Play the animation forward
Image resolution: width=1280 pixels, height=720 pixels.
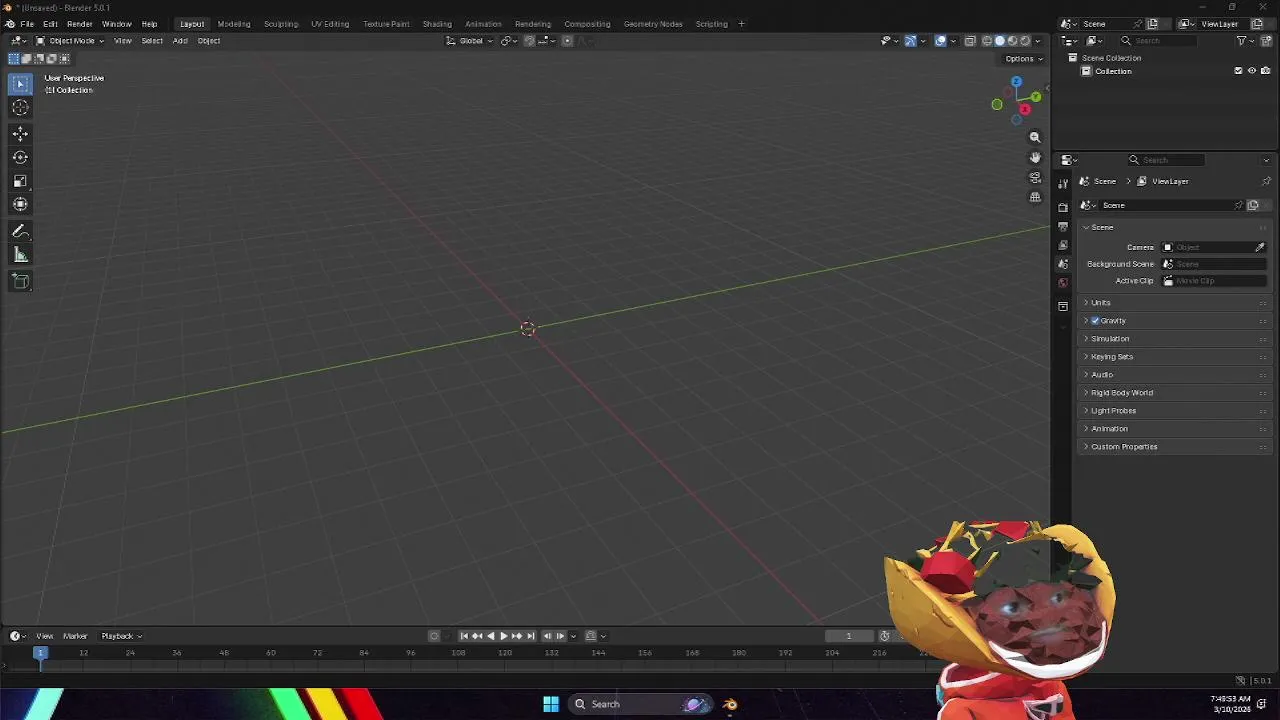tap(503, 636)
